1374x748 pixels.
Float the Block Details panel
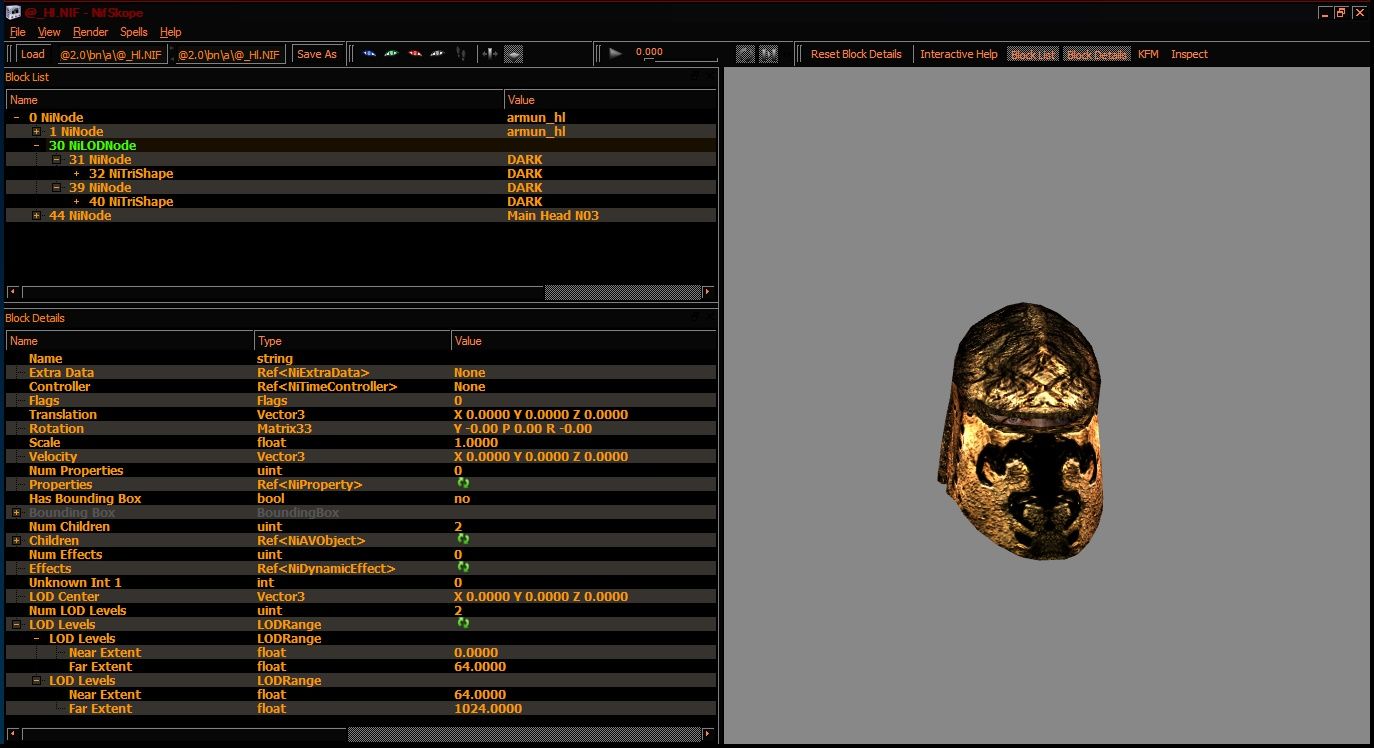click(696, 317)
